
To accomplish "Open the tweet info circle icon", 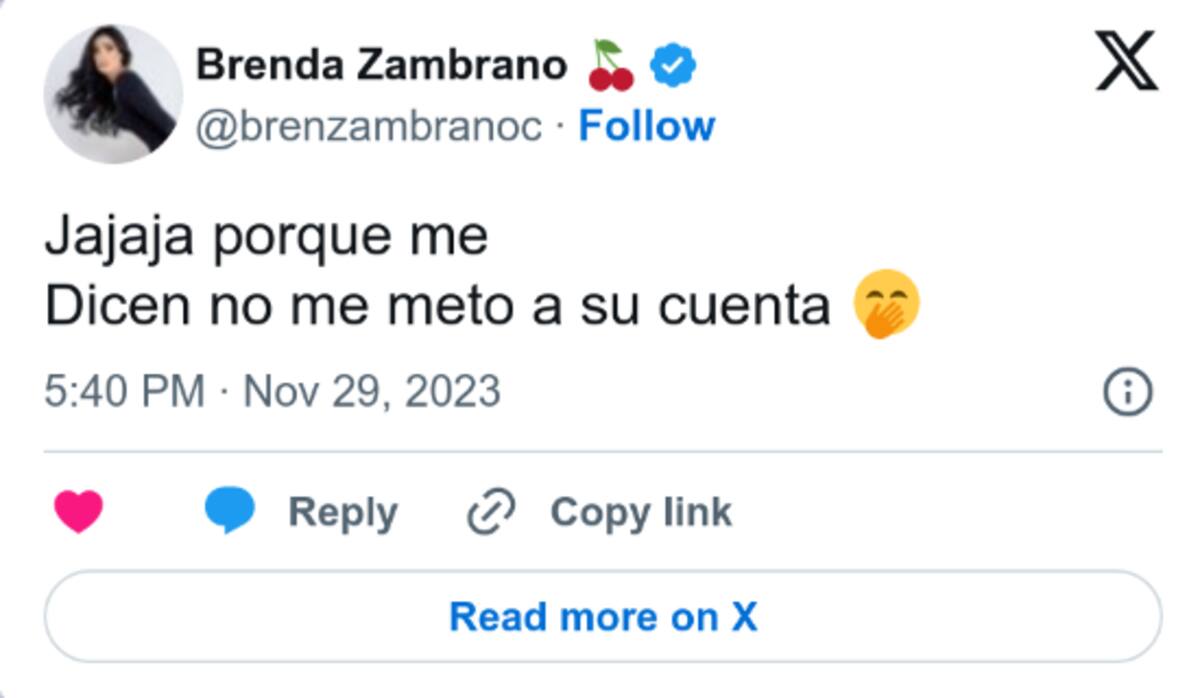I will pos(1127,392).
